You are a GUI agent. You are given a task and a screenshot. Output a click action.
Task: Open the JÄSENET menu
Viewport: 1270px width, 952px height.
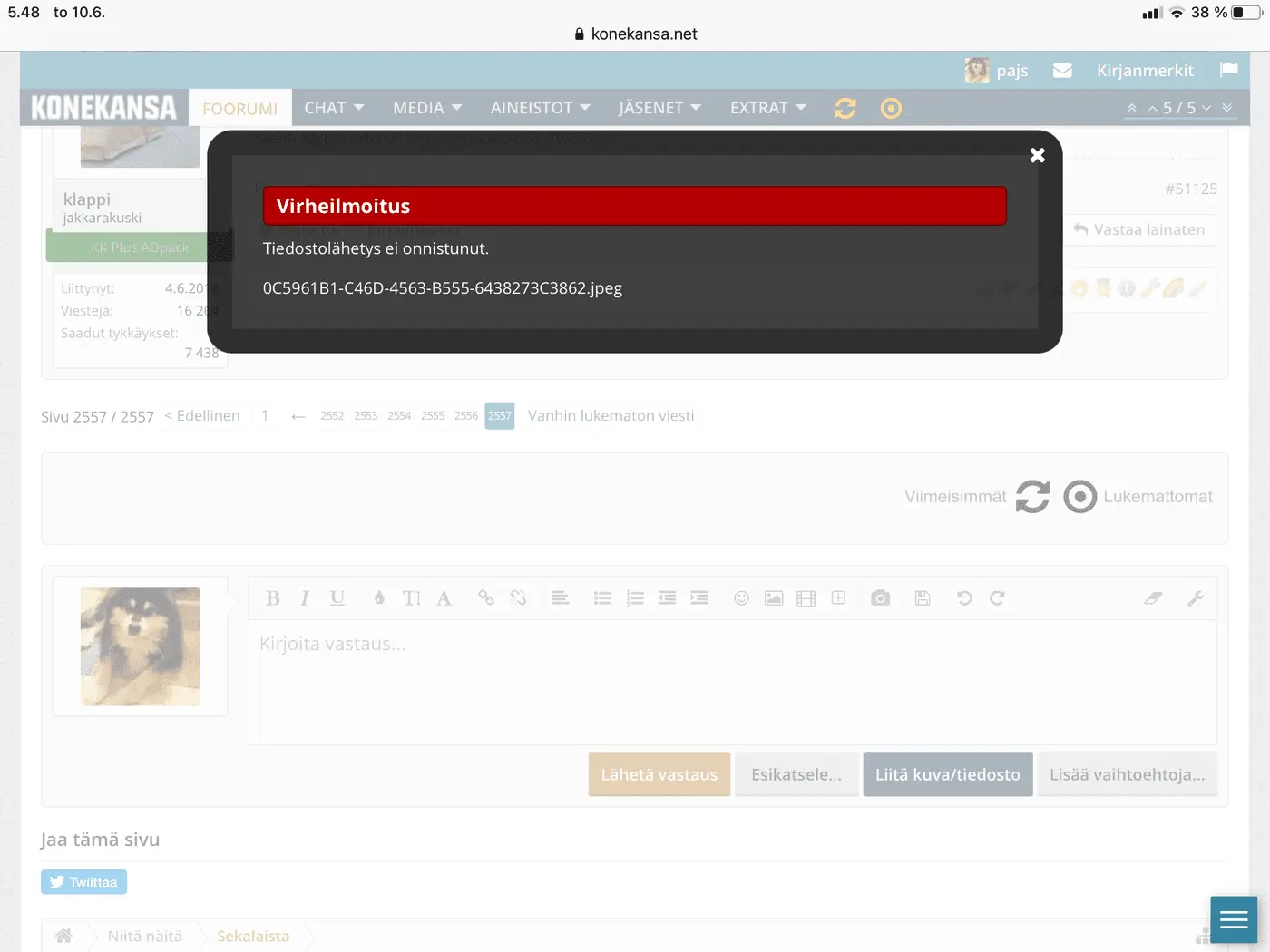(x=659, y=108)
